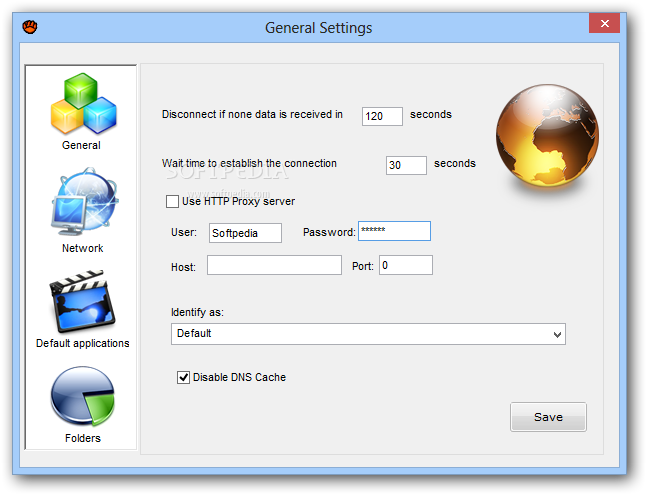Click the golden globe image
This screenshot has height=495, width=647.
pos(547,136)
